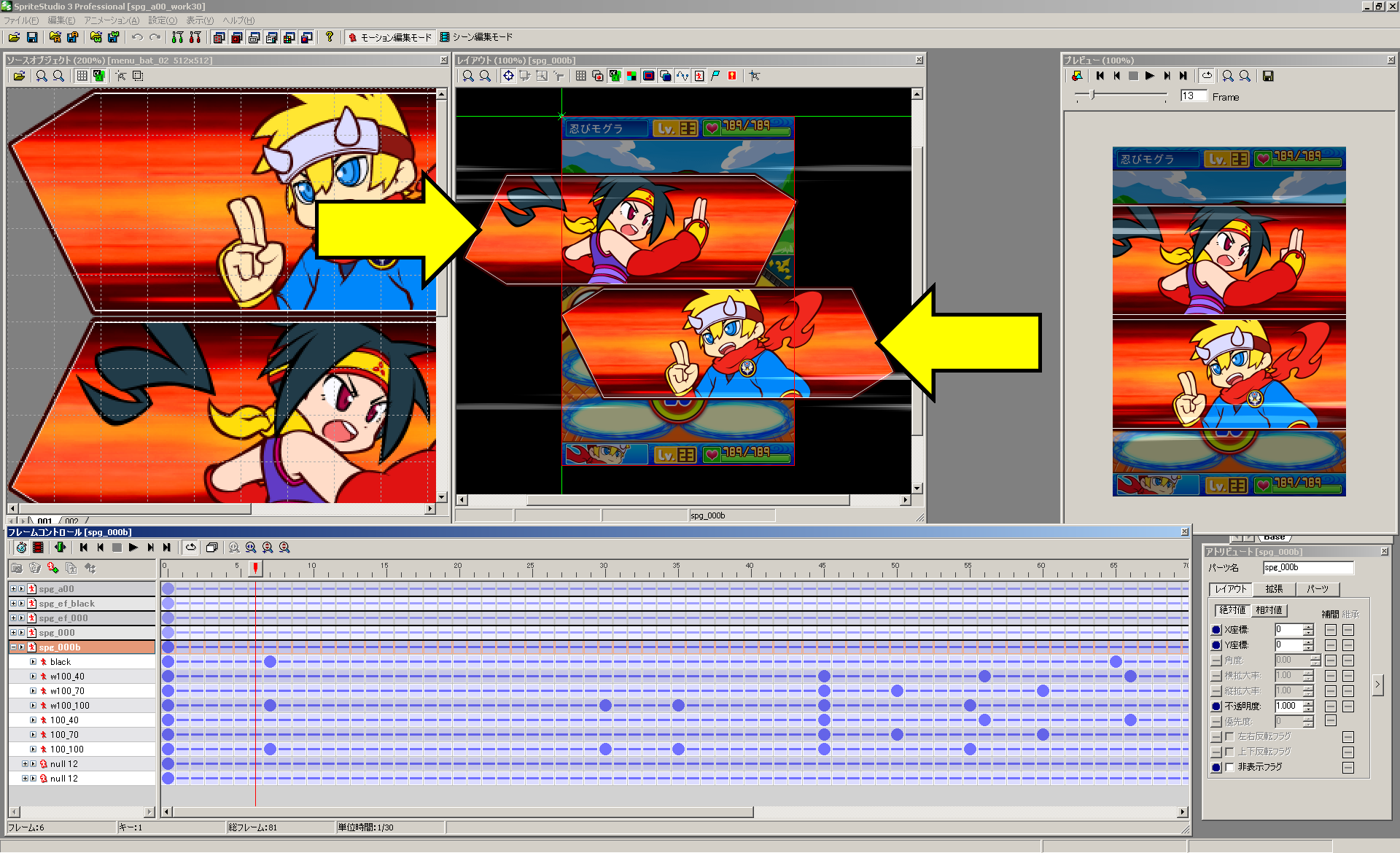Check the 上下反転フラグ checkbox
Viewport: 1400px width, 853px height.
click(1230, 752)
